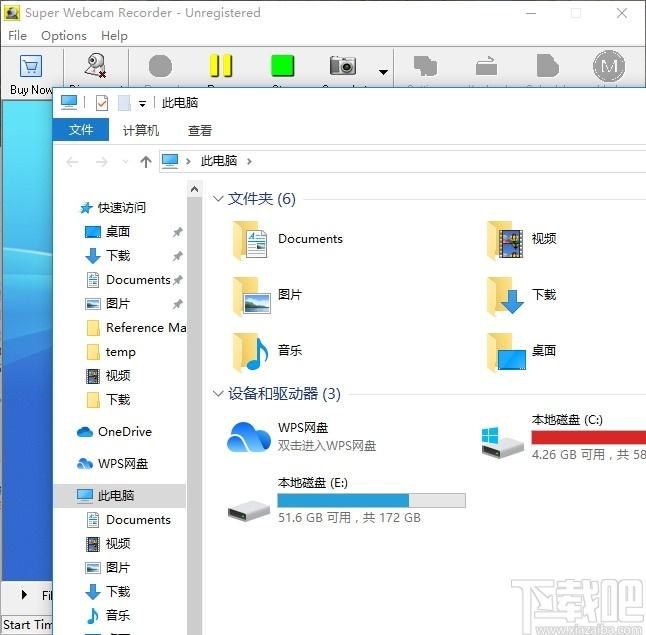The width and height of the screenshot is (646, 635).
Task: Click the Buy Now cart icon
Action: pos(31,66)
